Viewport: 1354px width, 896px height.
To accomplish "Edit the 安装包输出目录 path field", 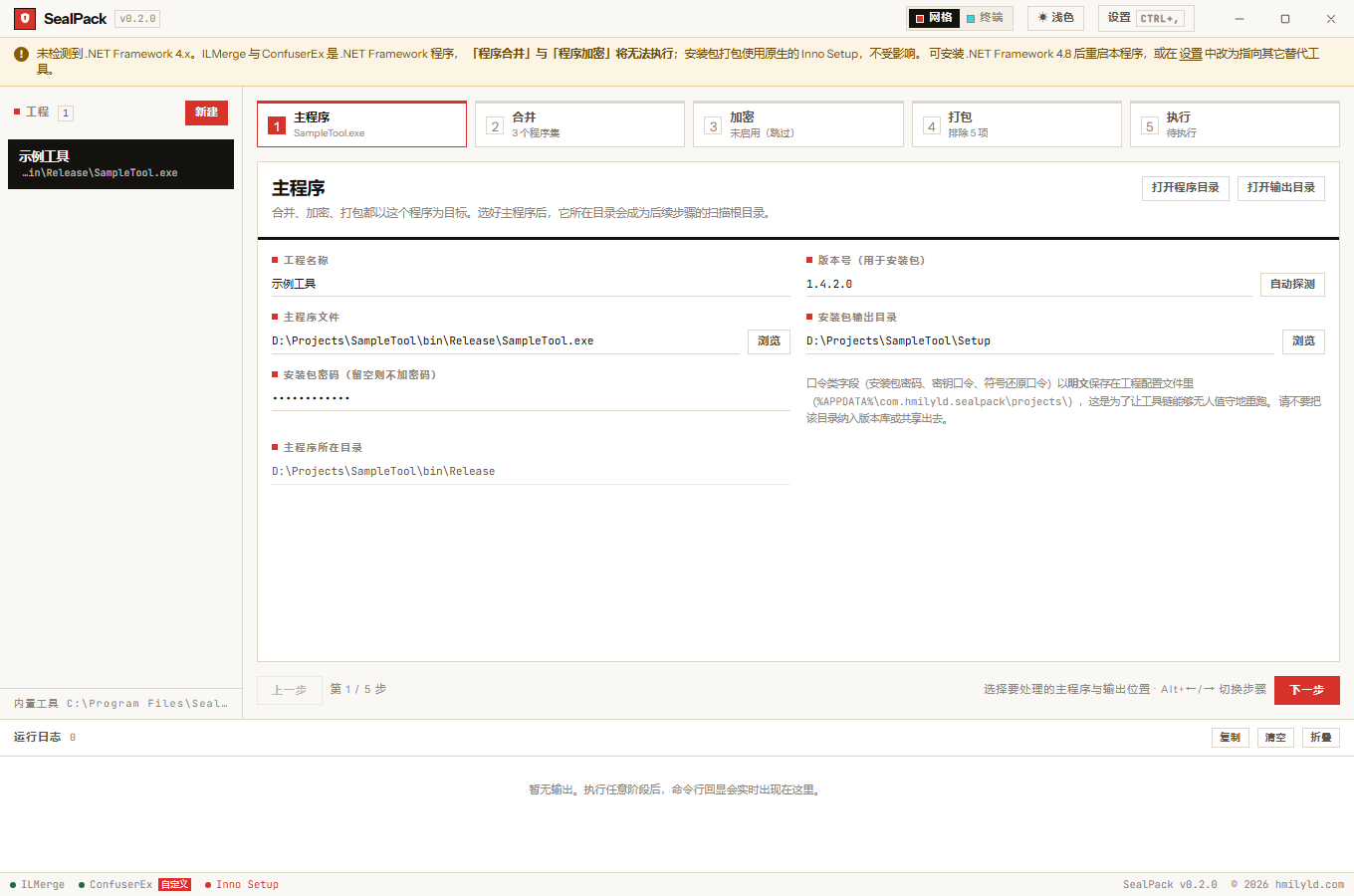I will click(1040, 341).
